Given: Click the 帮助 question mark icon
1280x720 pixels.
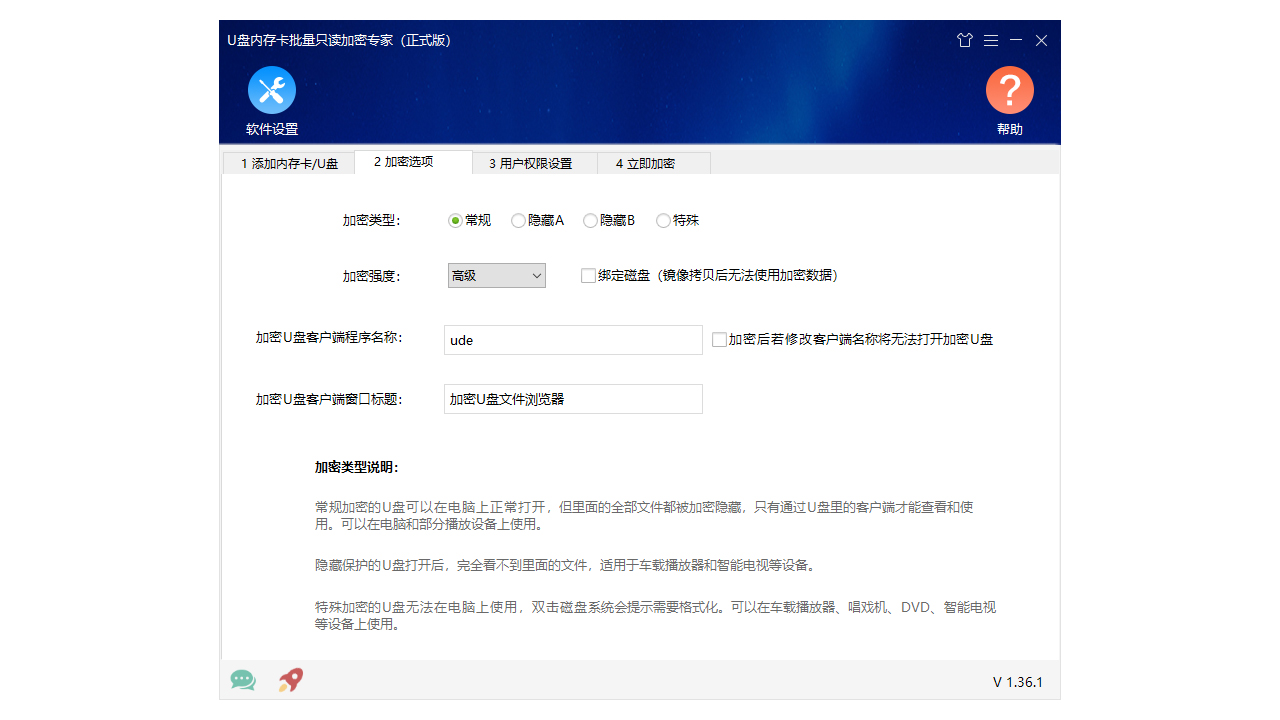Looking at the screenshot, I should pos(1009,89).
